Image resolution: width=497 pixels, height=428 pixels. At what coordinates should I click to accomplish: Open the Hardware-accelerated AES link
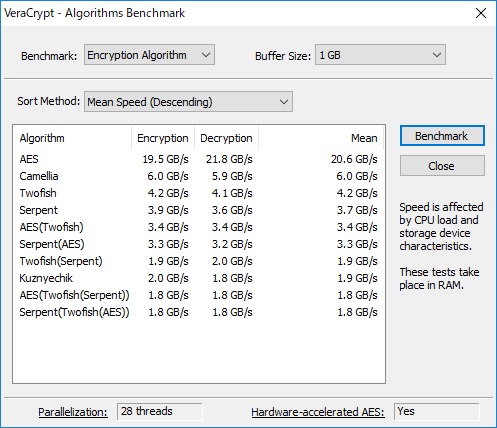tap(318, 412)
